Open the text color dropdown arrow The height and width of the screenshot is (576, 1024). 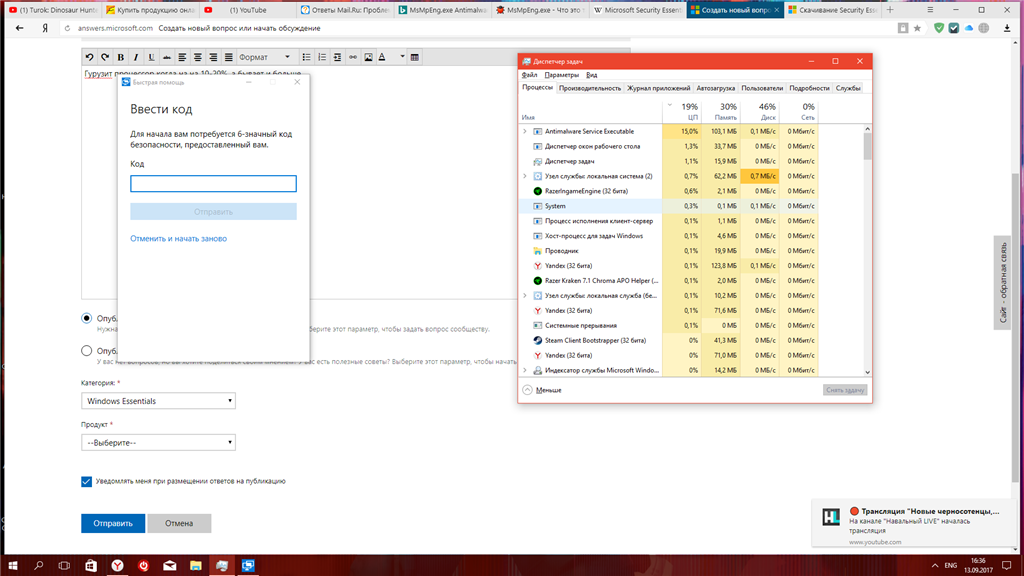402,57
